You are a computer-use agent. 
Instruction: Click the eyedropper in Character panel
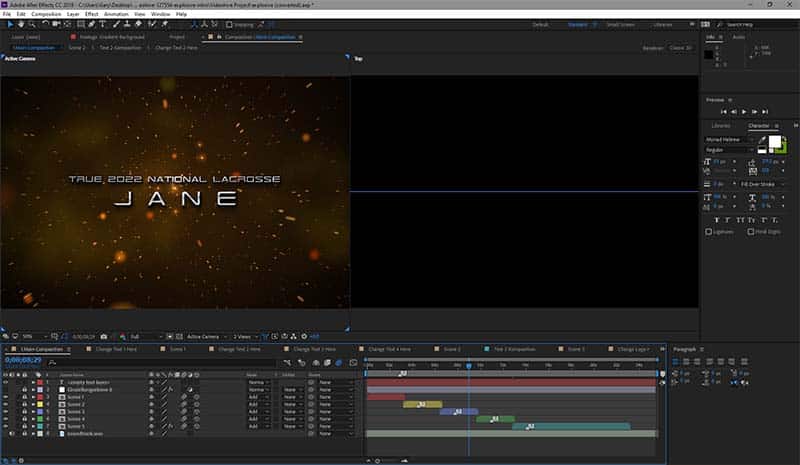pyautogui.click(x=763, y=140)
